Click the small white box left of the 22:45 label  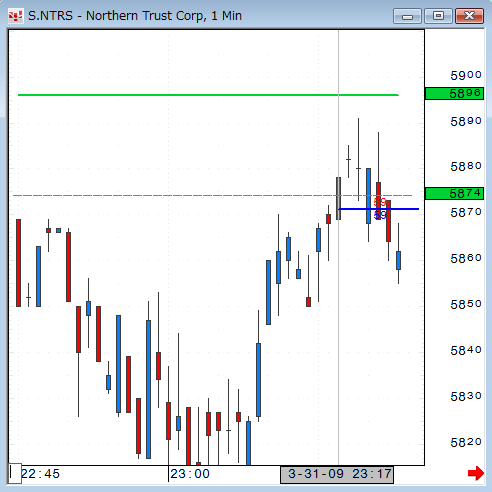(15, 473)
